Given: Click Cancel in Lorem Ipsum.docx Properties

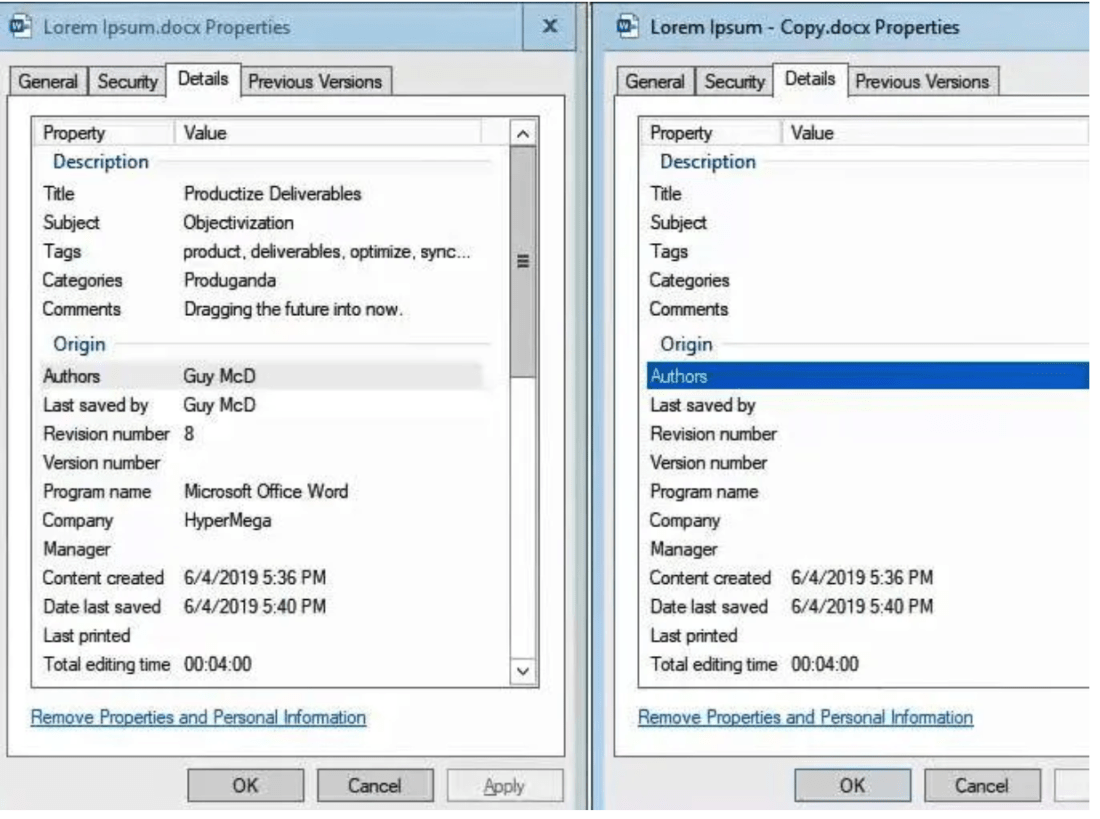Looking at the screenshot, I should click(375, 785).
